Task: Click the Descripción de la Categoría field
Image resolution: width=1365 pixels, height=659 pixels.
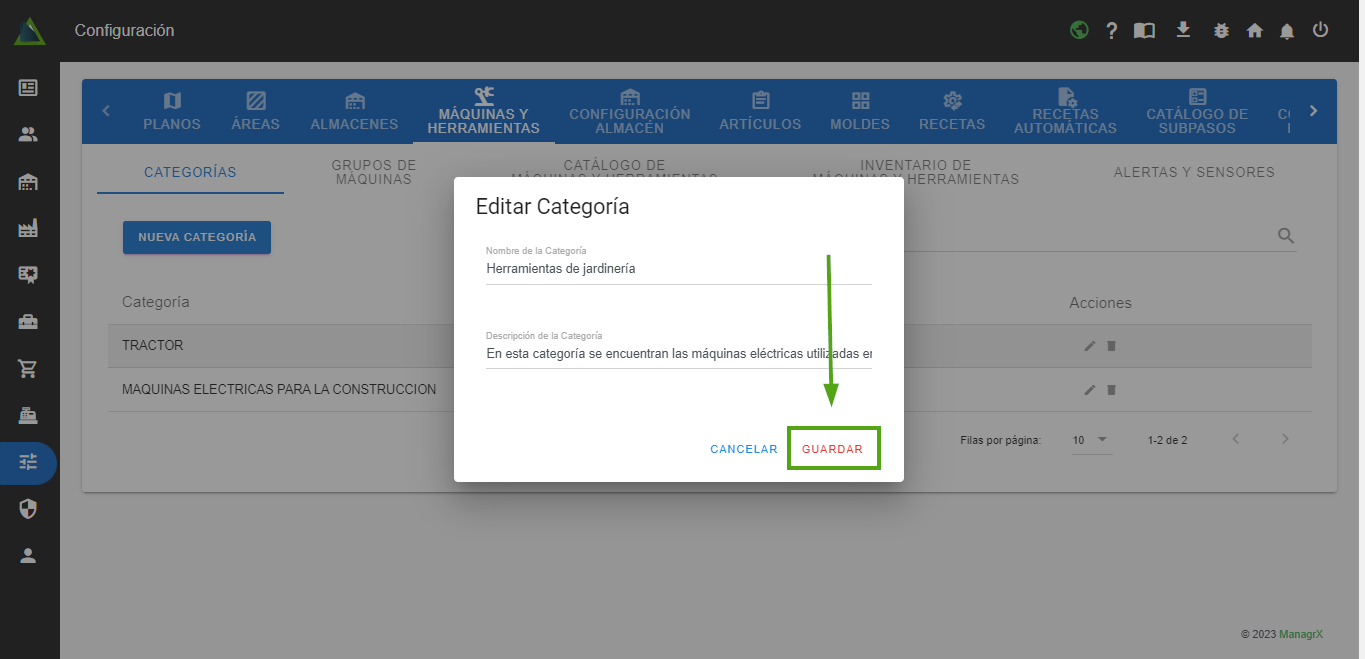Action: 678,353
